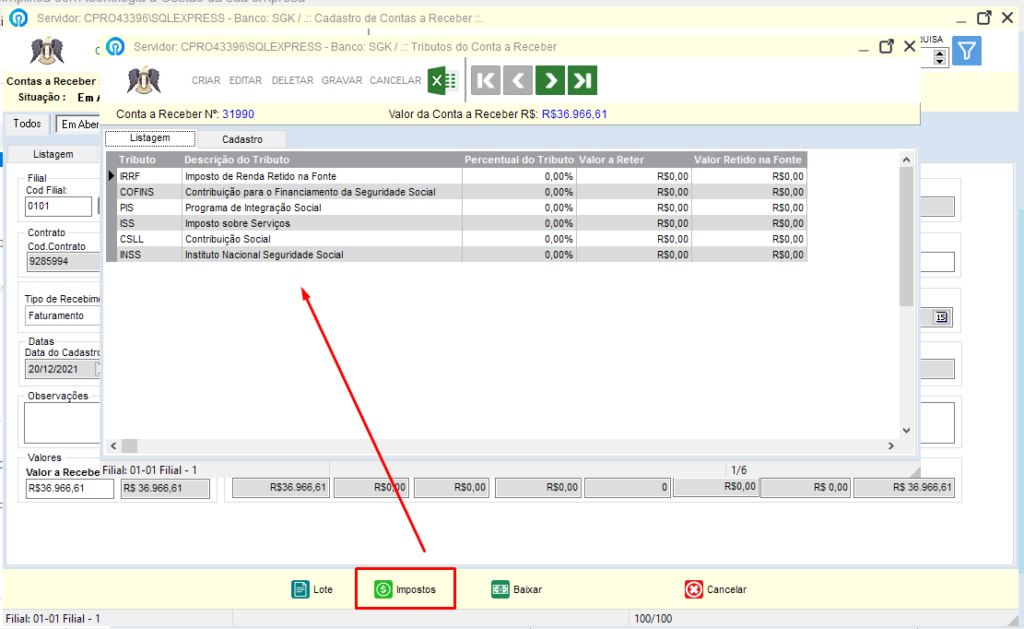Select the PIS tributo cell
This screenshot has width=1024, height=629.
pyautogui.click(x=150, y=208)
